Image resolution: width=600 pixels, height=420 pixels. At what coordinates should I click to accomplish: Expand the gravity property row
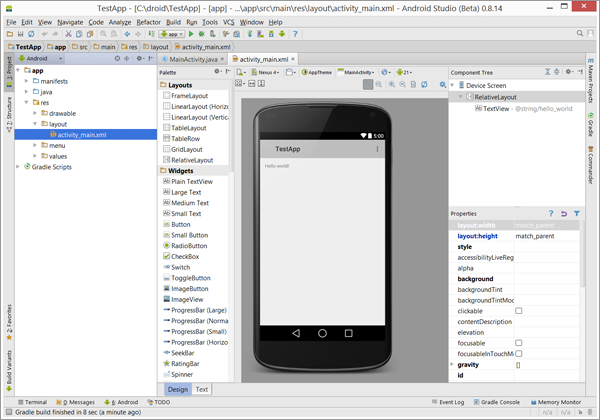pyautogui.click(x=452, y=365)
